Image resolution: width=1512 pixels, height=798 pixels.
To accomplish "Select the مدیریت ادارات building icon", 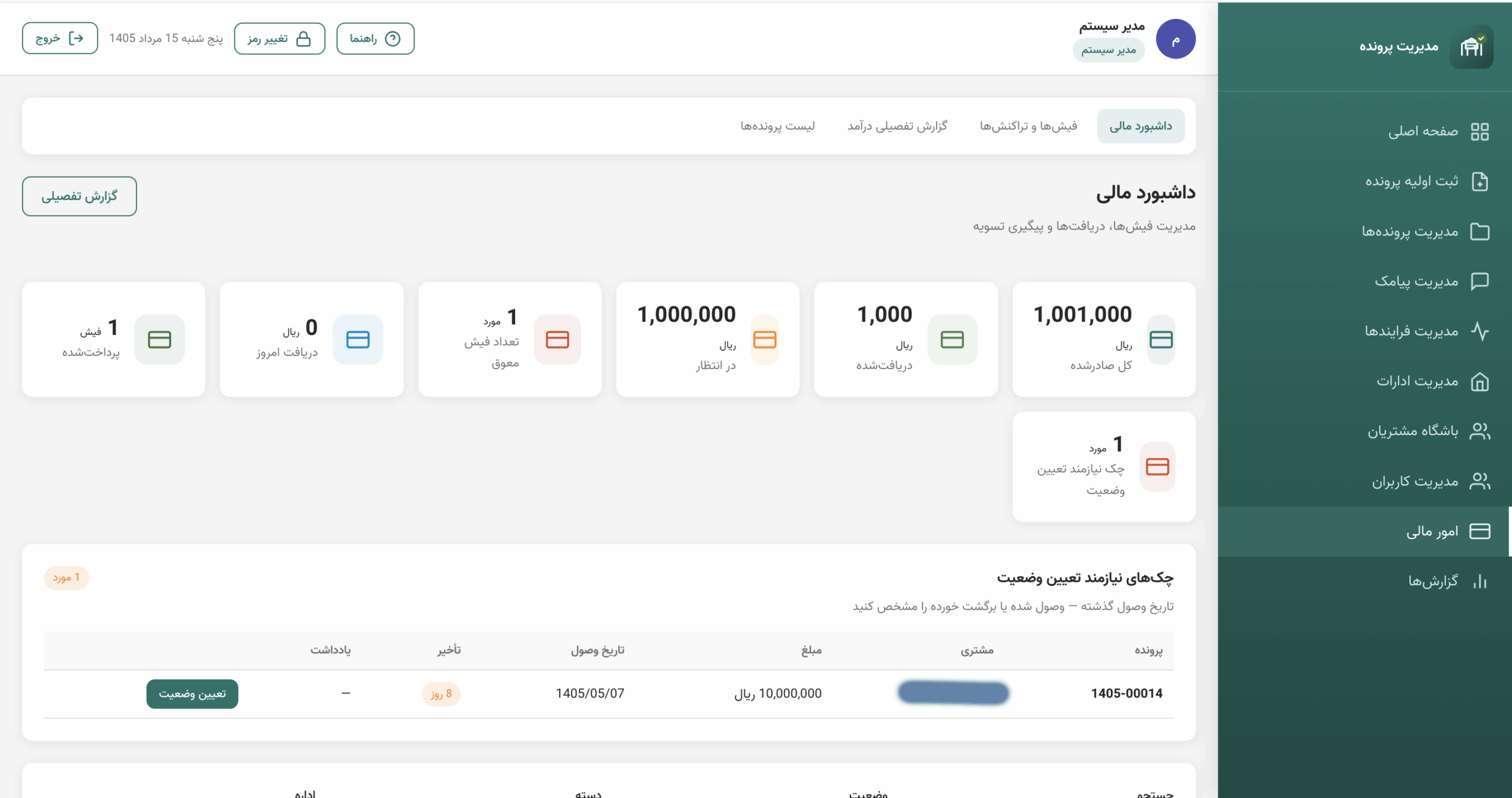I will (1480, 381).
